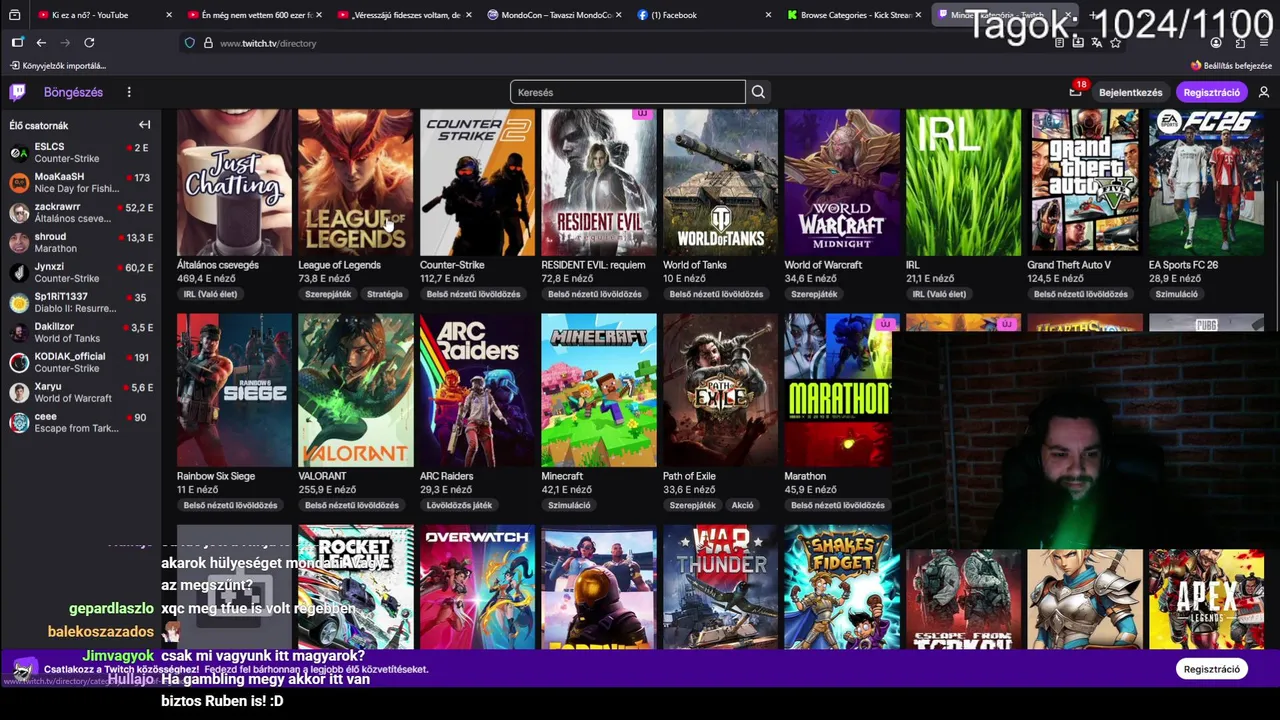This screenshot has width=1280, height=720.
Task: Focus the Keresés search field
Action: tap(628, 92)
